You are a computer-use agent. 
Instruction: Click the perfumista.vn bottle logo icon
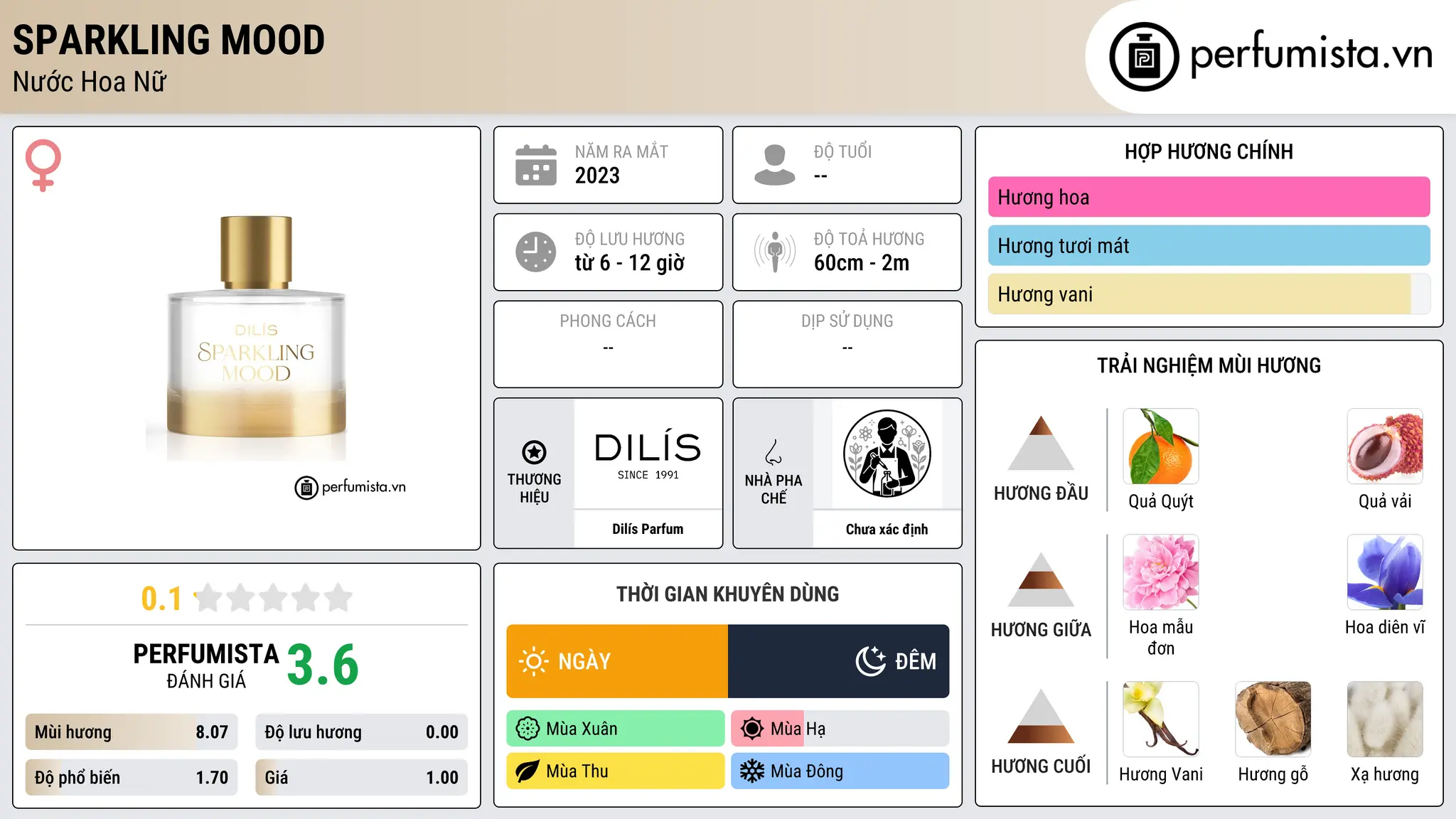coord(1144,57)
